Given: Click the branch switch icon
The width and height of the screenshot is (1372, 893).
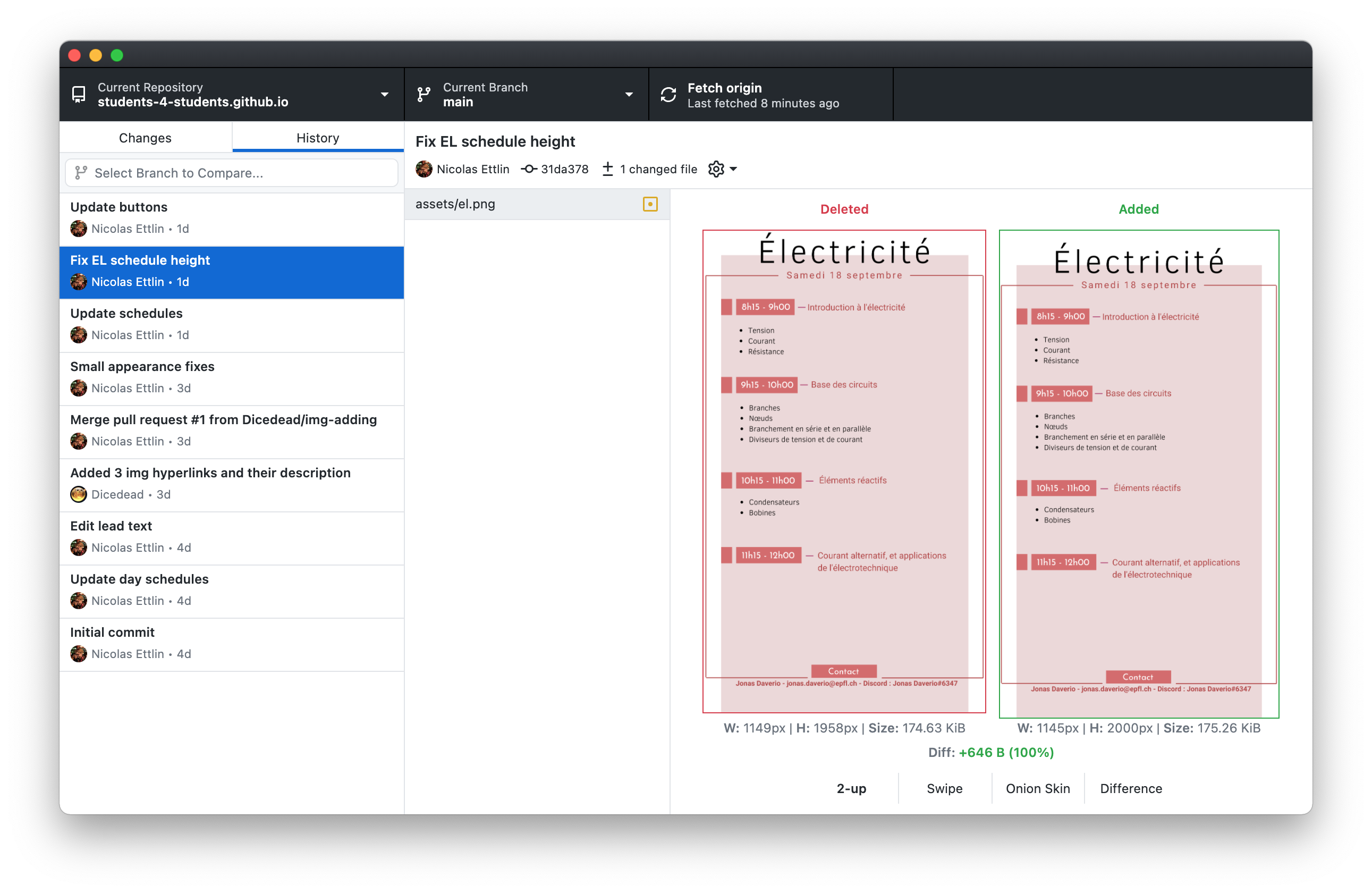Looking at the screenshot, I should [425, 95].
